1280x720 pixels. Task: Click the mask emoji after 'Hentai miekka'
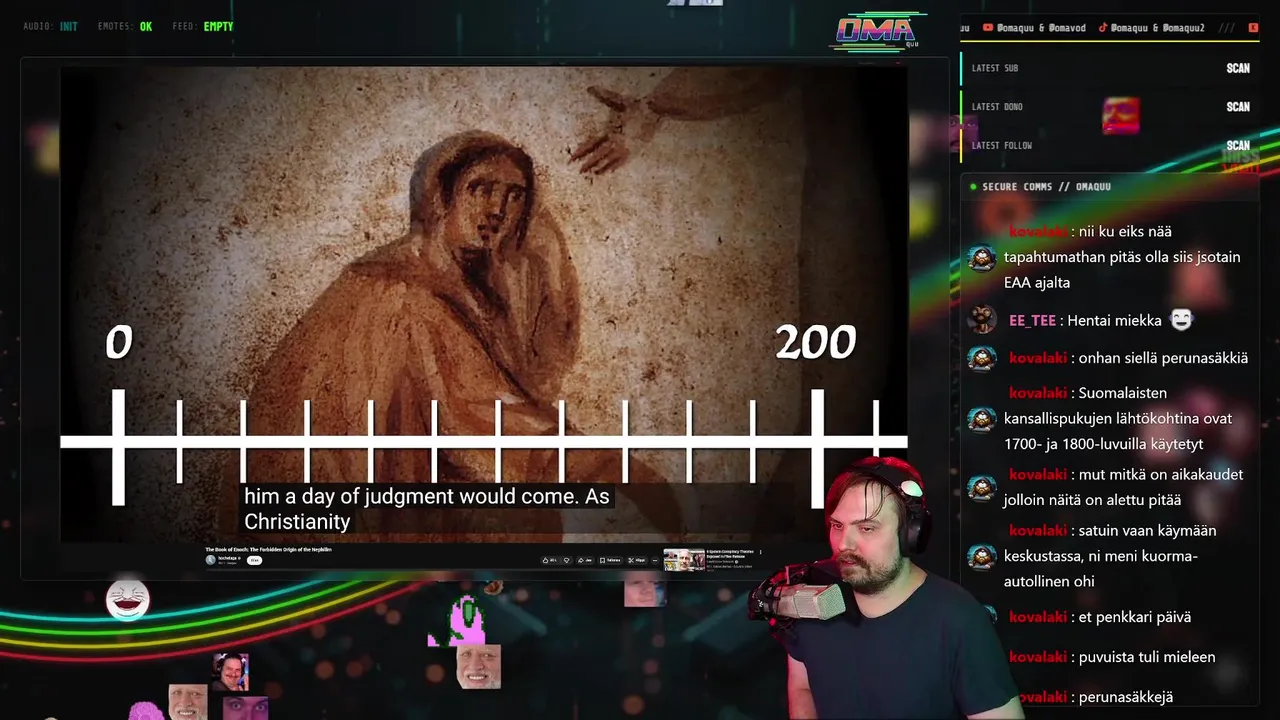coord(1182,320)
